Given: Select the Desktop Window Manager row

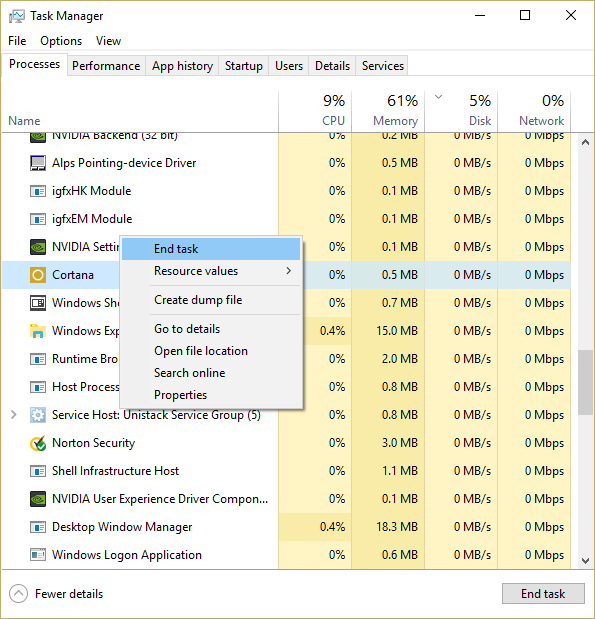Looking at the screenshot, I should pyautogui.click(x=286, y=527).
